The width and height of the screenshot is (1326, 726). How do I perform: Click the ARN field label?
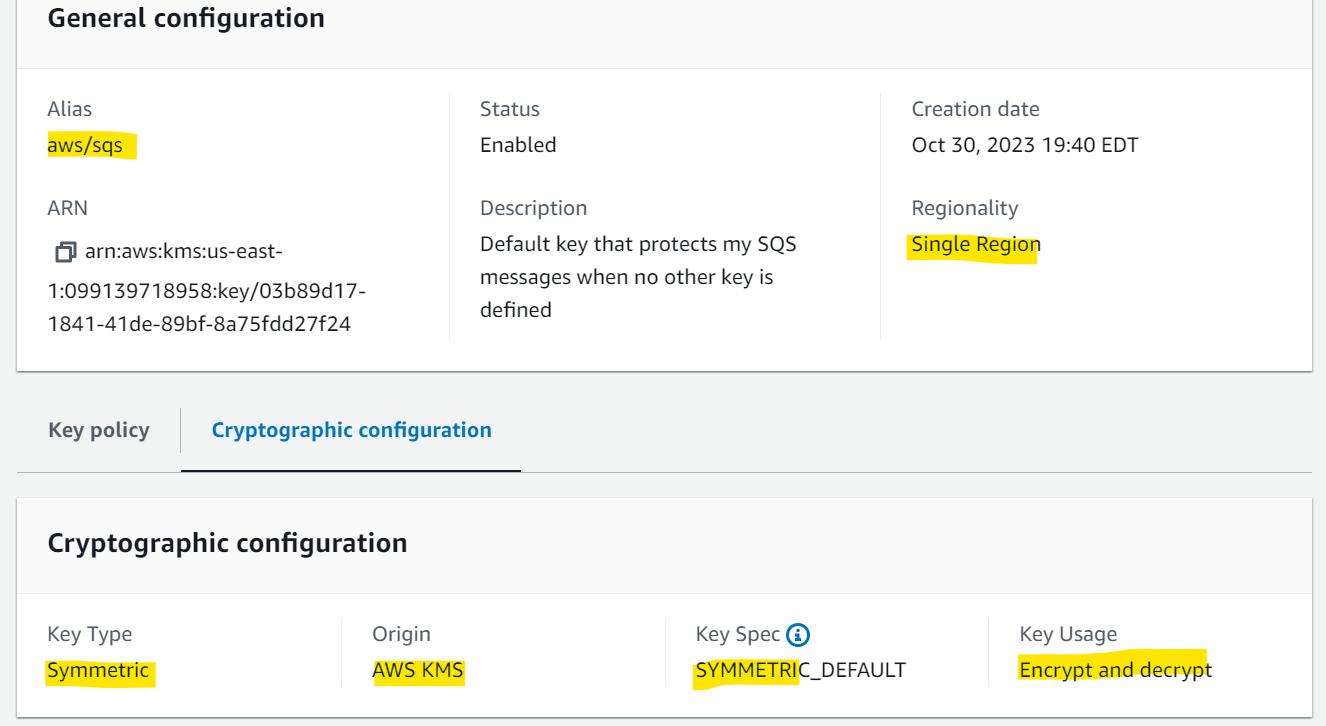(68, 208)
